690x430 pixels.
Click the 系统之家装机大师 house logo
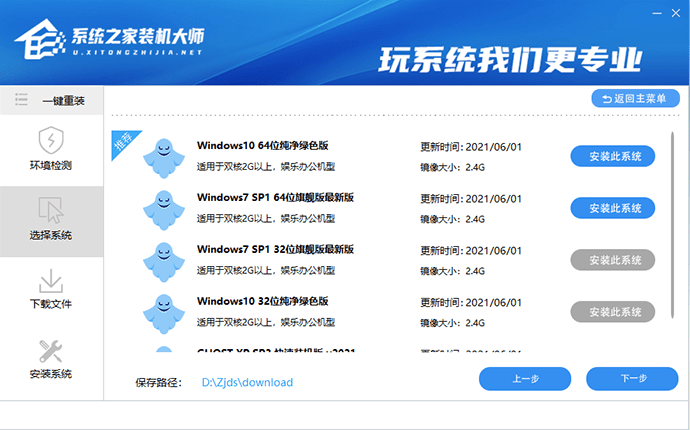(x=39, y=40)
